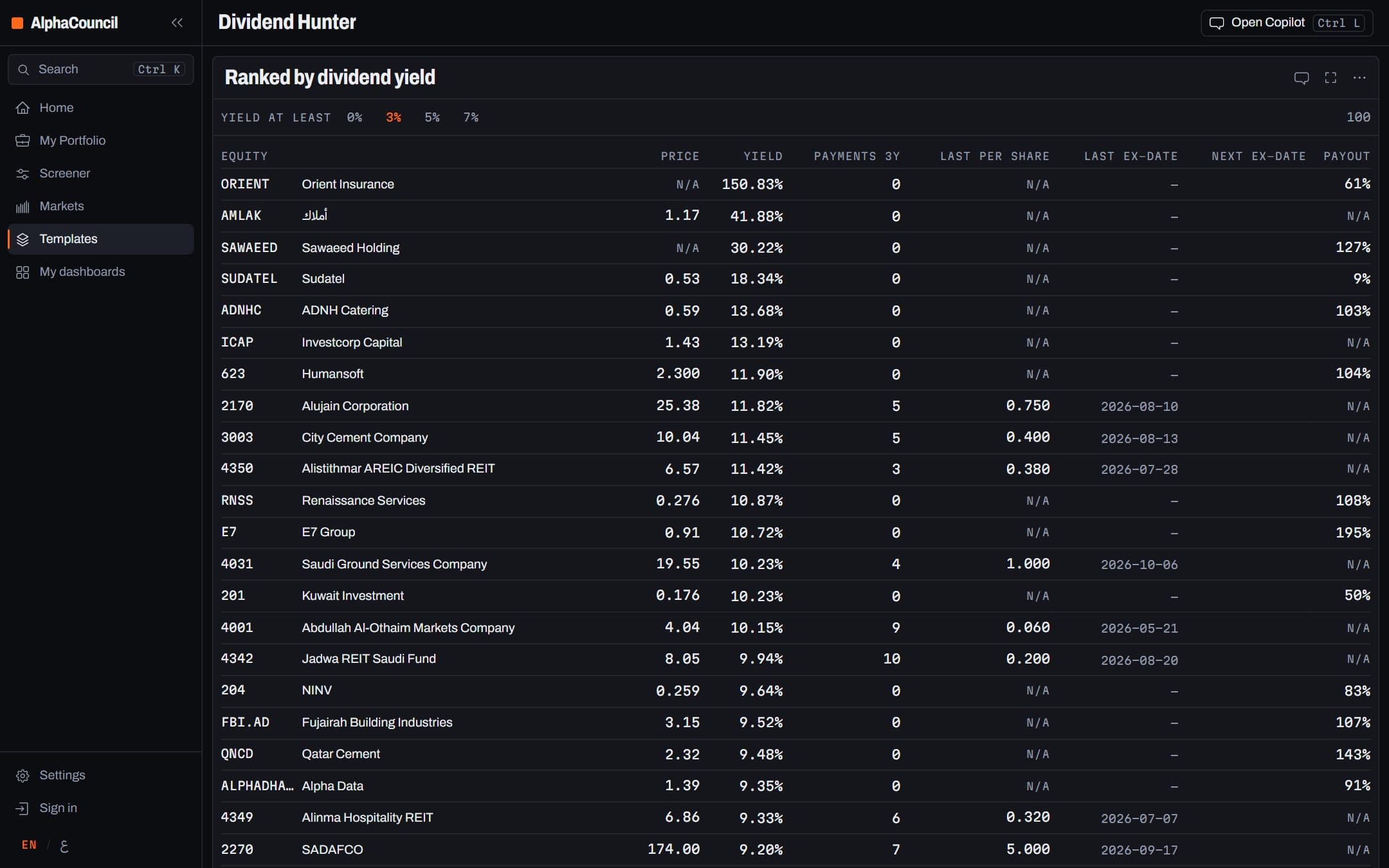The image size is (1389, 868).
Task: Click the Settings gear icon
Action: (x=23, y=775)
